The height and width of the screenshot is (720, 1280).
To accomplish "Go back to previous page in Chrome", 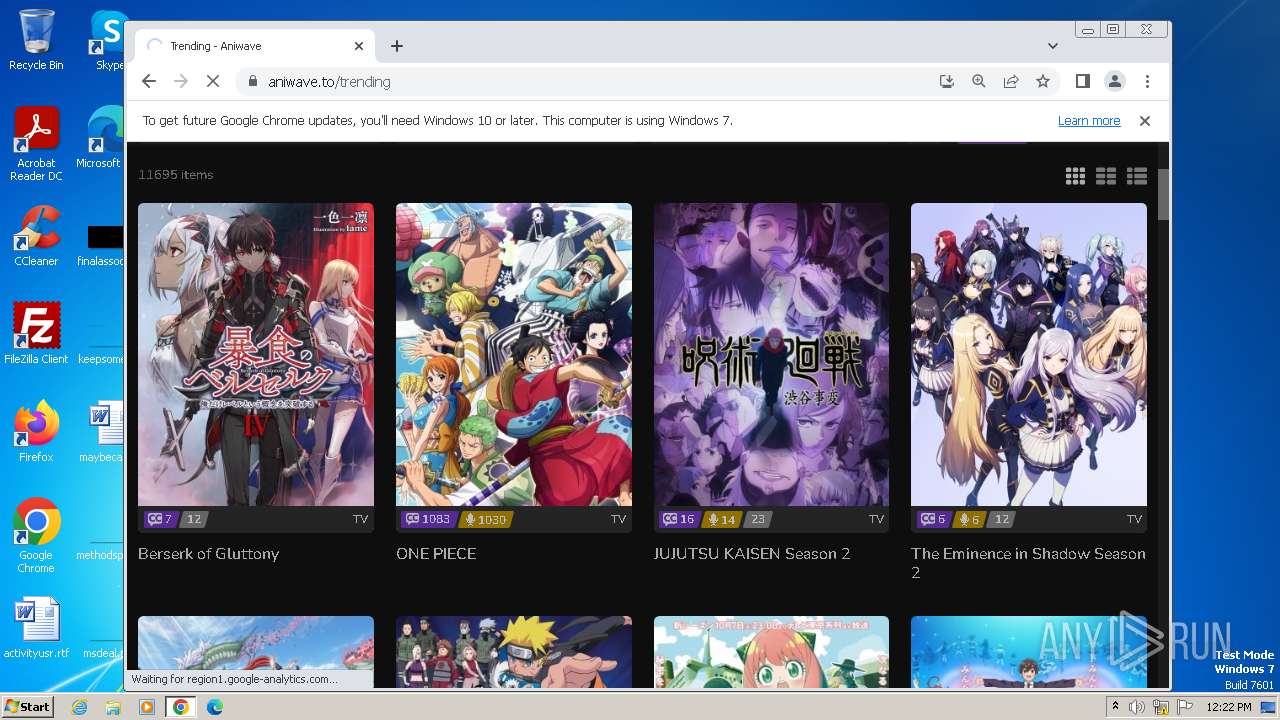I will (x=149, y=81).
